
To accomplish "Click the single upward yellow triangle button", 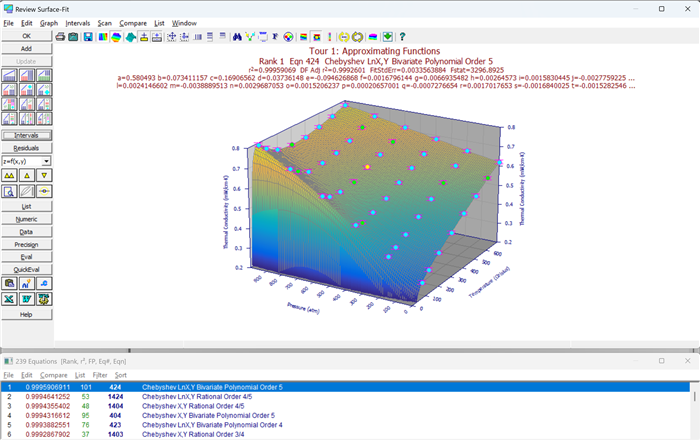I will coord(26,175).
